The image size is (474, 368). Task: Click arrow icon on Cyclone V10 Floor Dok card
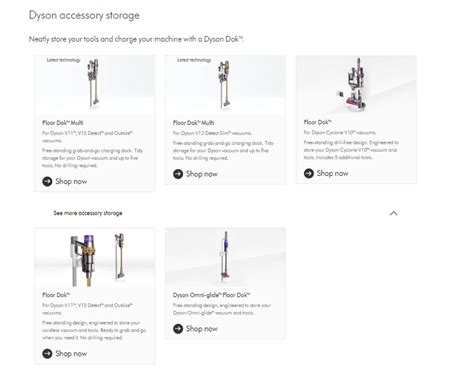[309, 173]
